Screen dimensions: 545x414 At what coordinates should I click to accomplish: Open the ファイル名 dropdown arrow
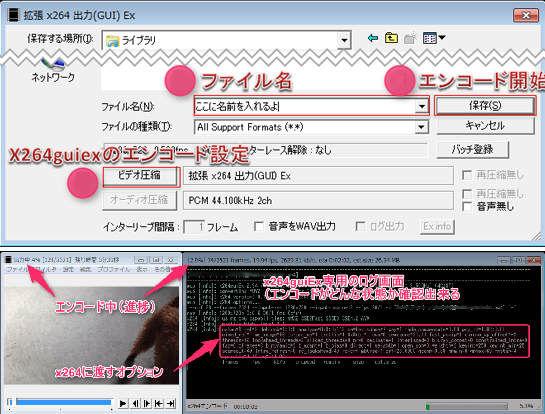(x=422, y=106)
